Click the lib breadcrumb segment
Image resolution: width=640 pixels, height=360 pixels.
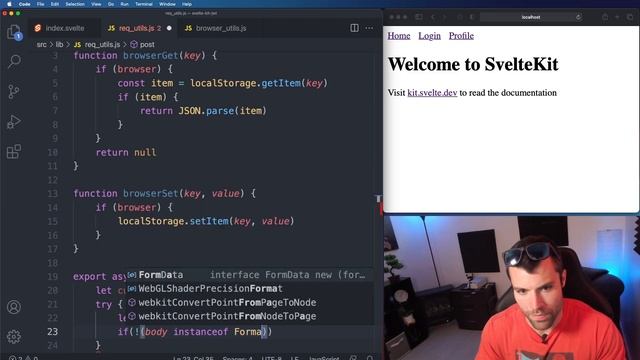[60, 44]
